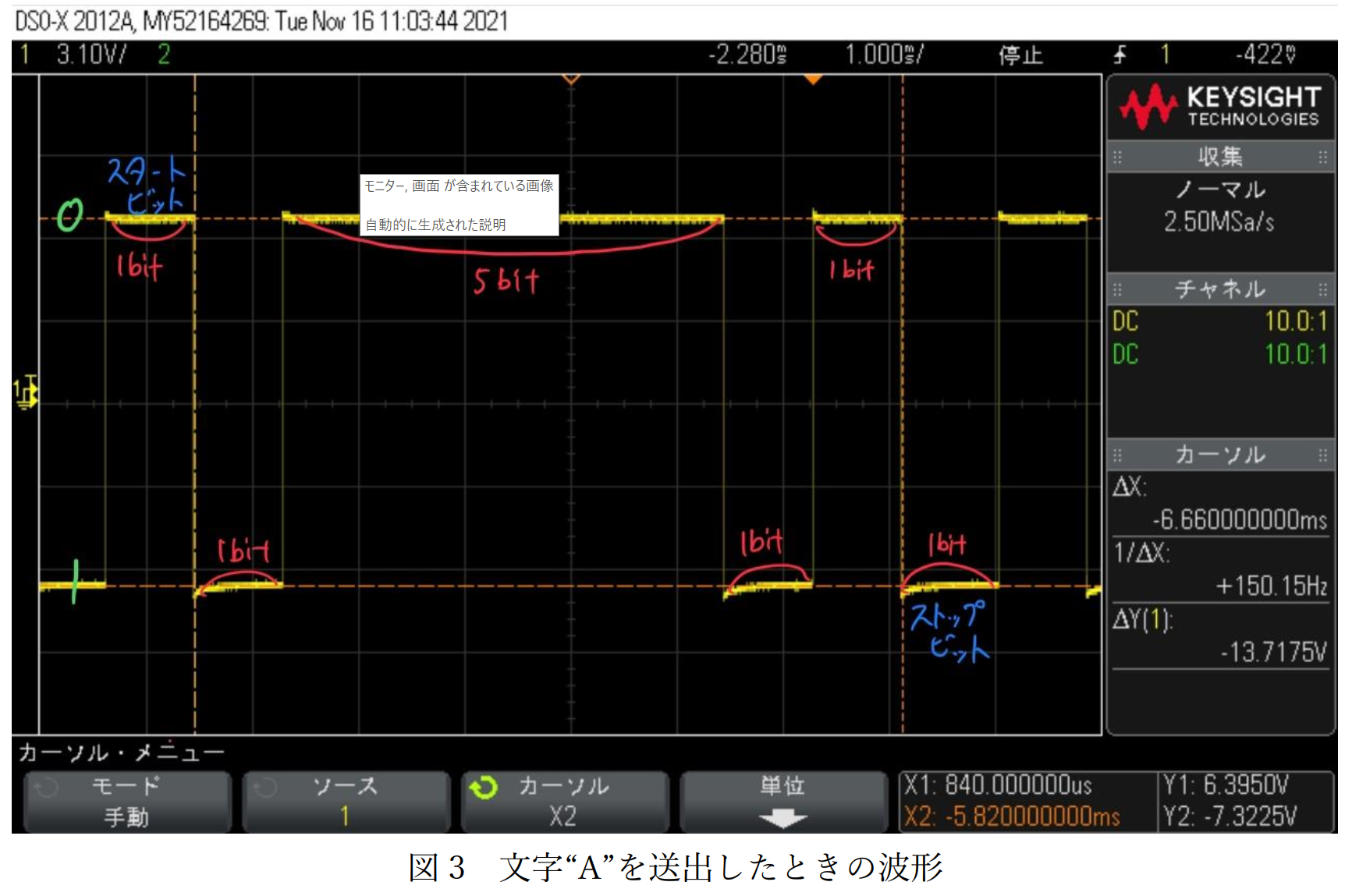Image resolution: width=1352 pixels, height=896 pixels.
Task: Click the trigger rising-edge icon in status bar
Action: (x=1120, y=55)
